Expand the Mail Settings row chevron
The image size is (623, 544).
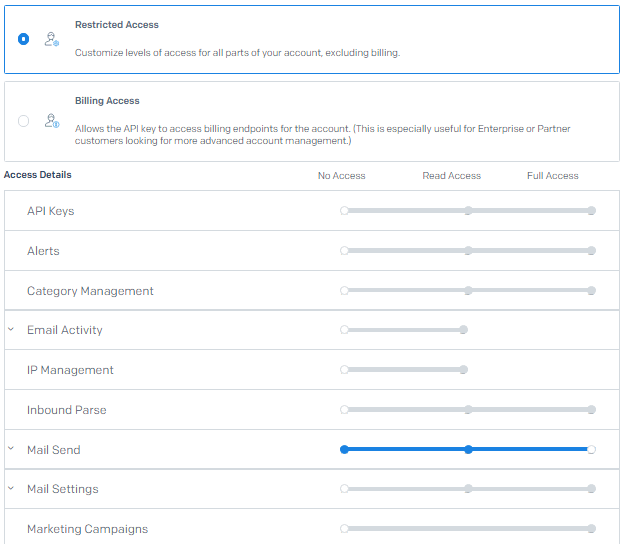tap(11, 488)
